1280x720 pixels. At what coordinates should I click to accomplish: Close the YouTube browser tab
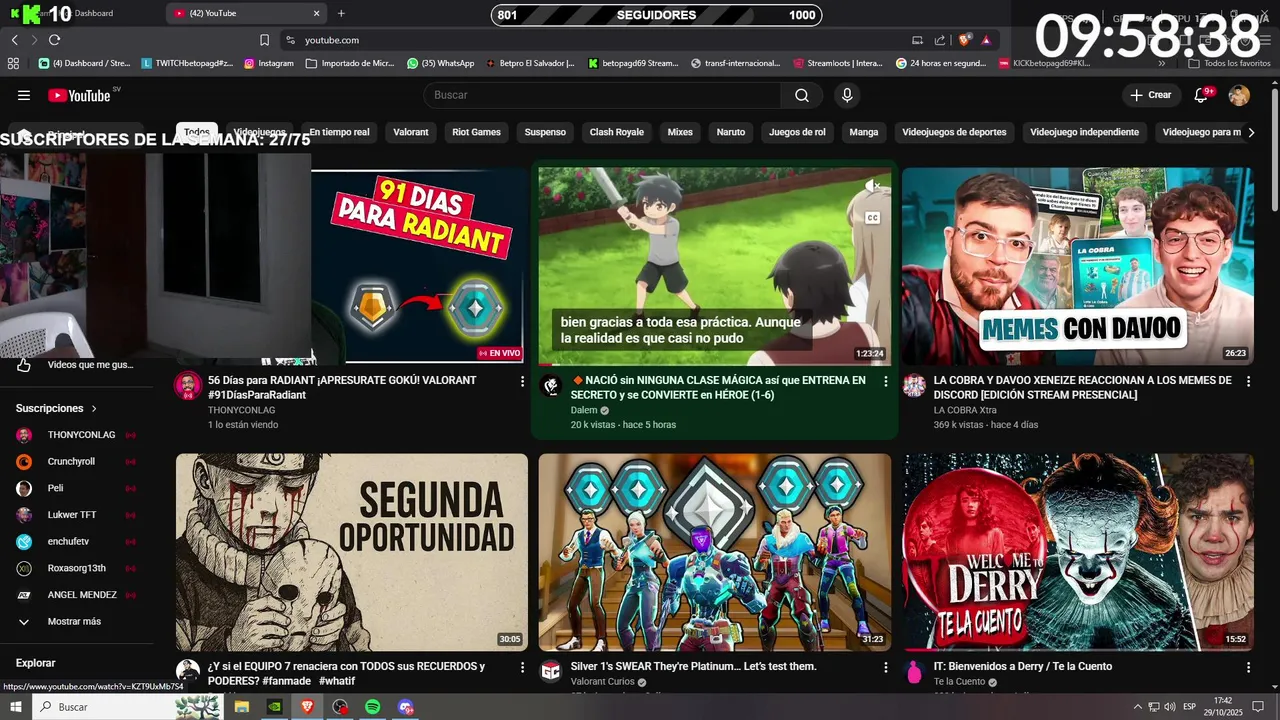[317, 13]
